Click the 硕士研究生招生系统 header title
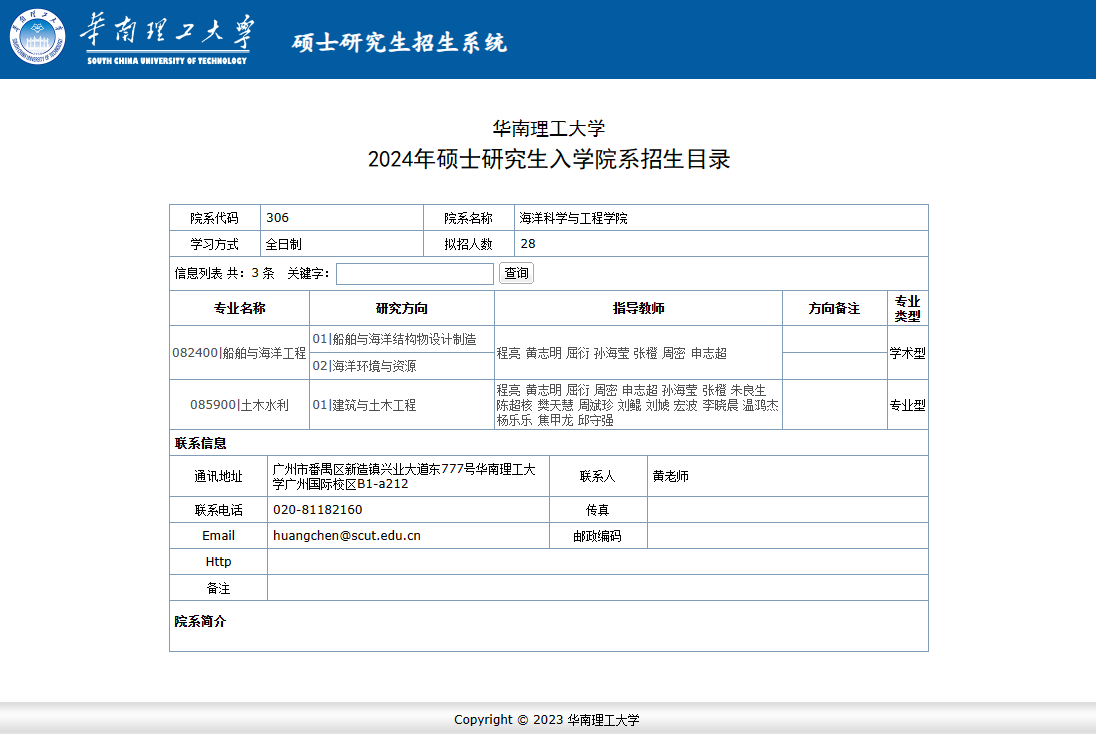Viewport: 1096px width, 734px height. (x=399, y=42)
